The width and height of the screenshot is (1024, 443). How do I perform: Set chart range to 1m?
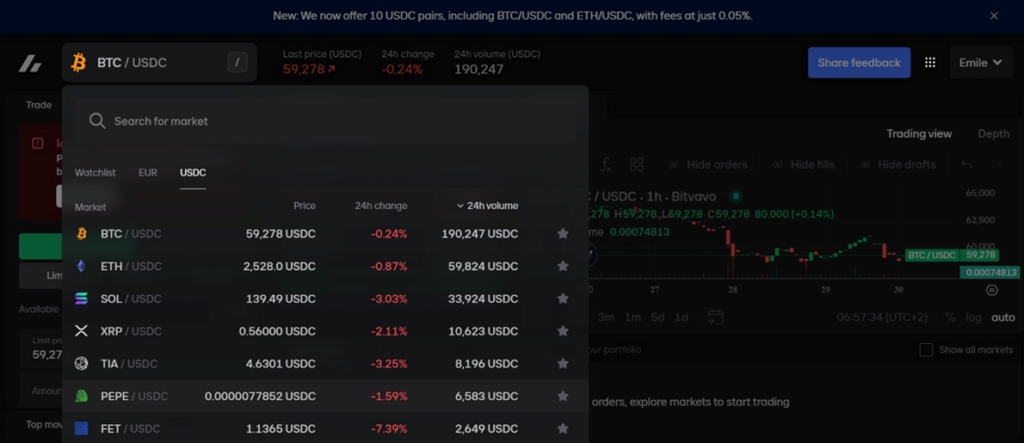click(632, 317)
